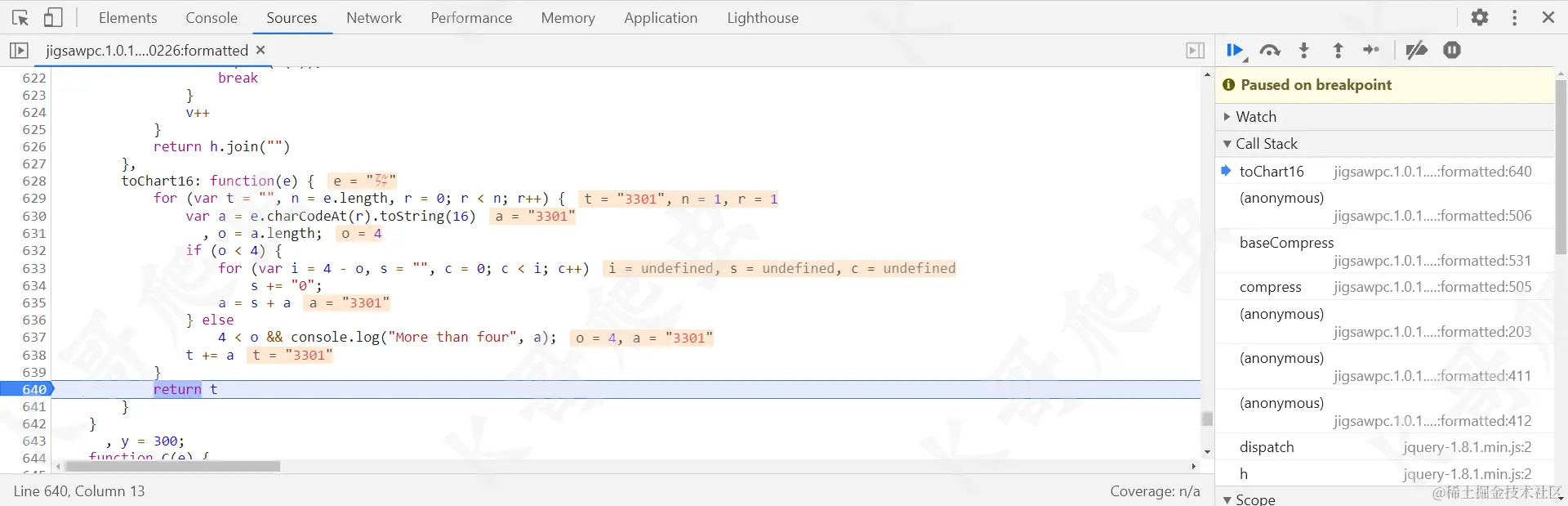Close the jigsawpc formatted file tab
The width and height of the screenshot is (1568, 506).
tap(261, 50)
